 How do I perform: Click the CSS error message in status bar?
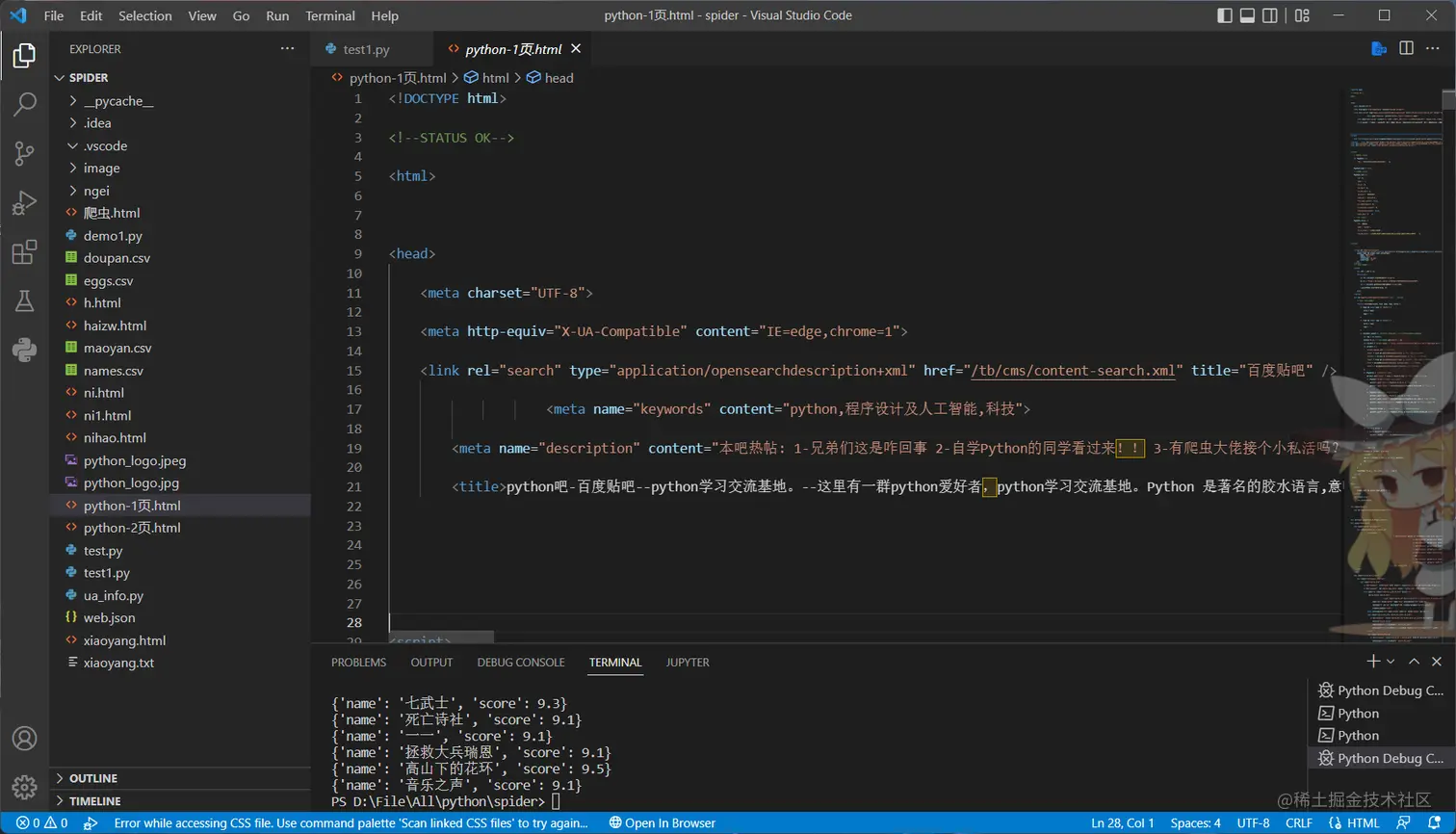351,823
